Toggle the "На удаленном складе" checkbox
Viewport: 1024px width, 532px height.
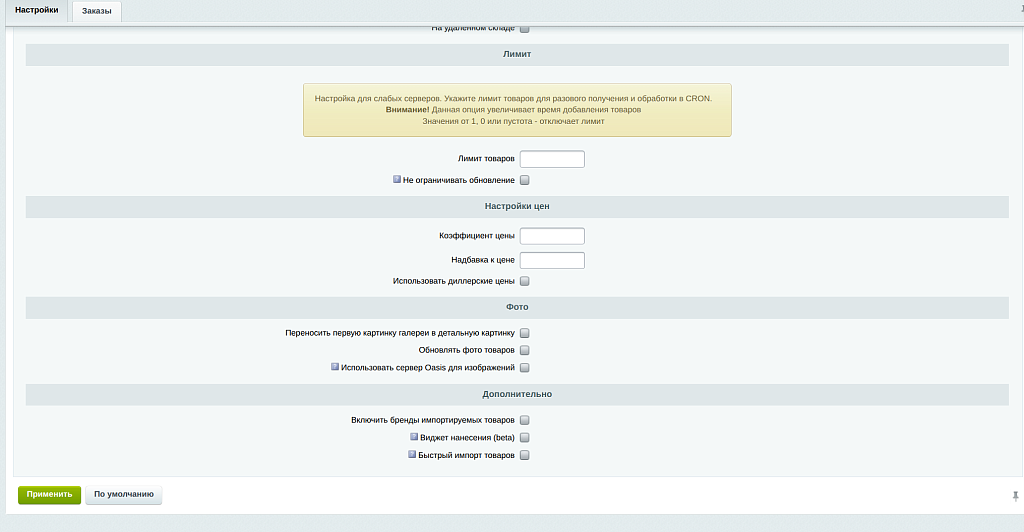coord(524,29)
